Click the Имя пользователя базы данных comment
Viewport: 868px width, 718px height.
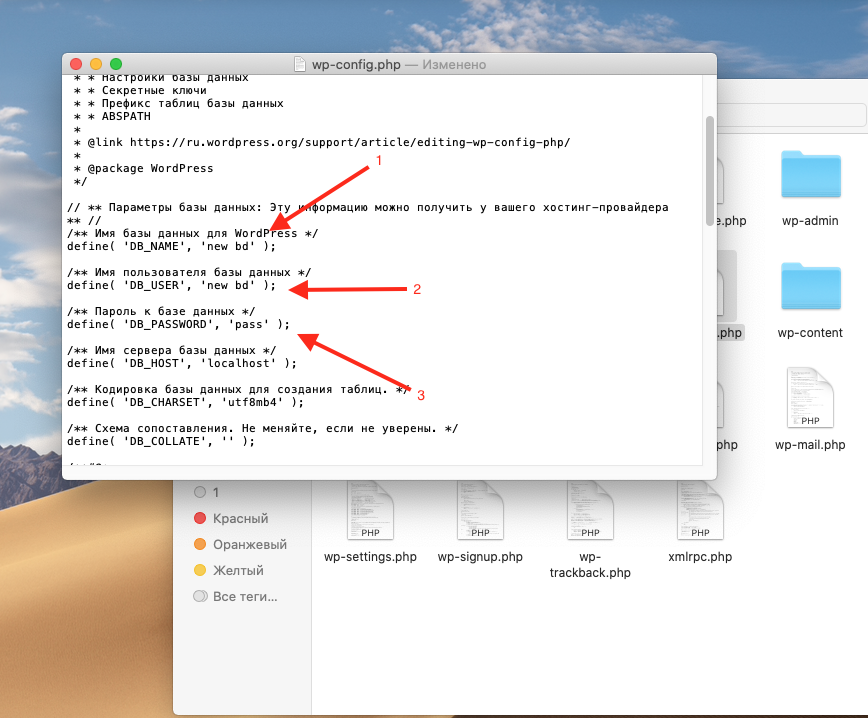(189, 272)
